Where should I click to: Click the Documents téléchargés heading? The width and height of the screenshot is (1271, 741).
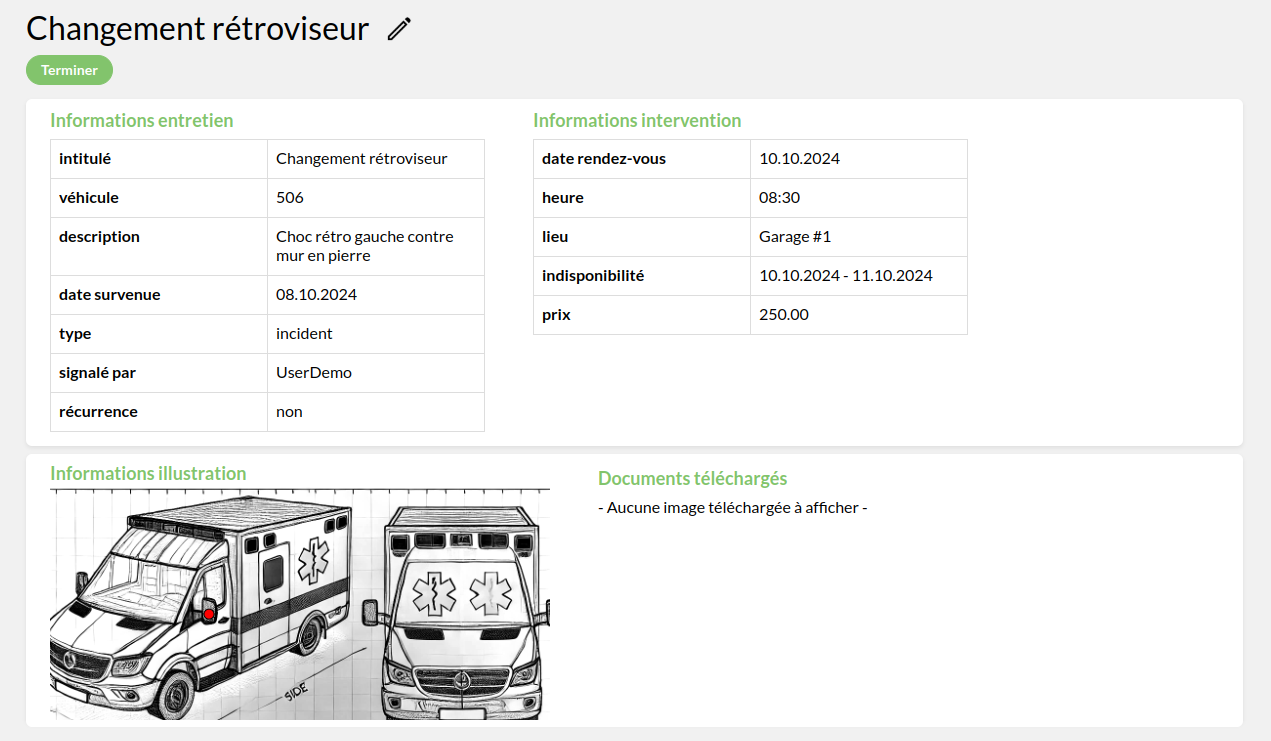pyautogui.click(x=692, y=478)
